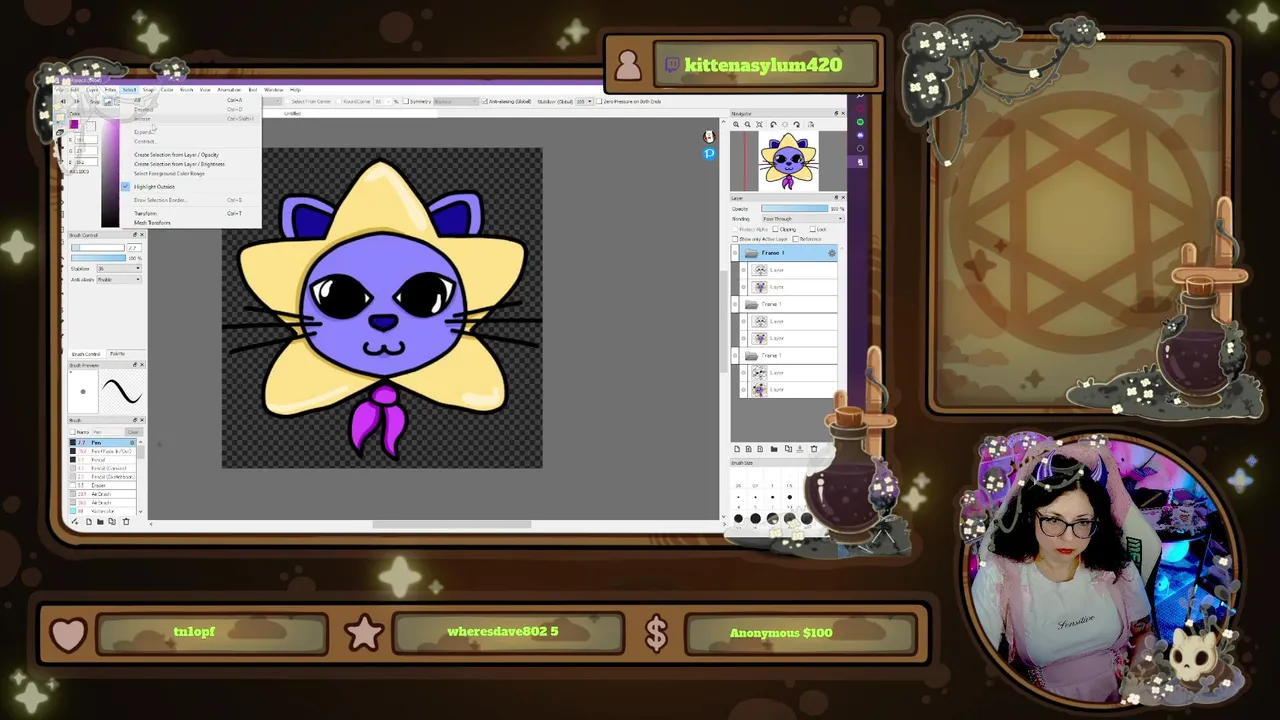Duplicate the layer with the Layer panel icon
Image resolution: width=1280 pixels, height=720 pixels.
(788, 449)
